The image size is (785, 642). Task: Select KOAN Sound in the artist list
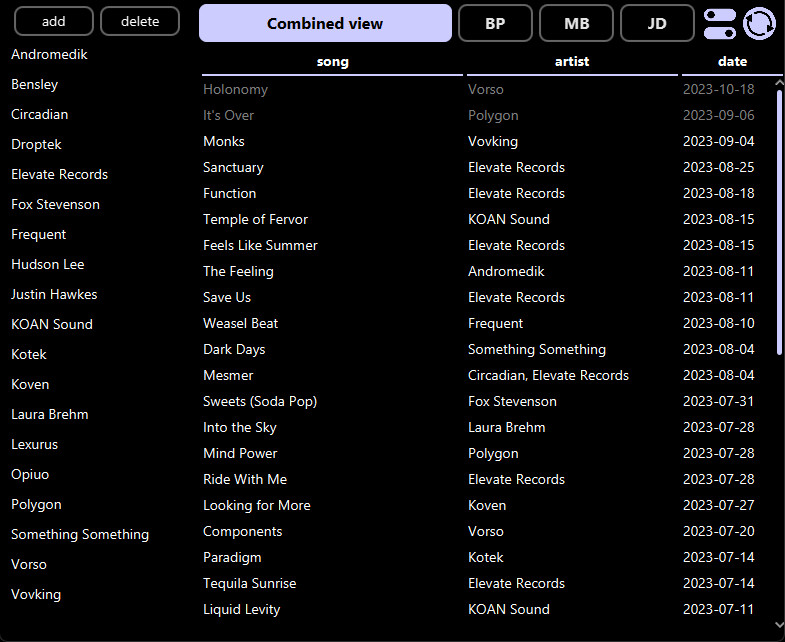point(52,325)
